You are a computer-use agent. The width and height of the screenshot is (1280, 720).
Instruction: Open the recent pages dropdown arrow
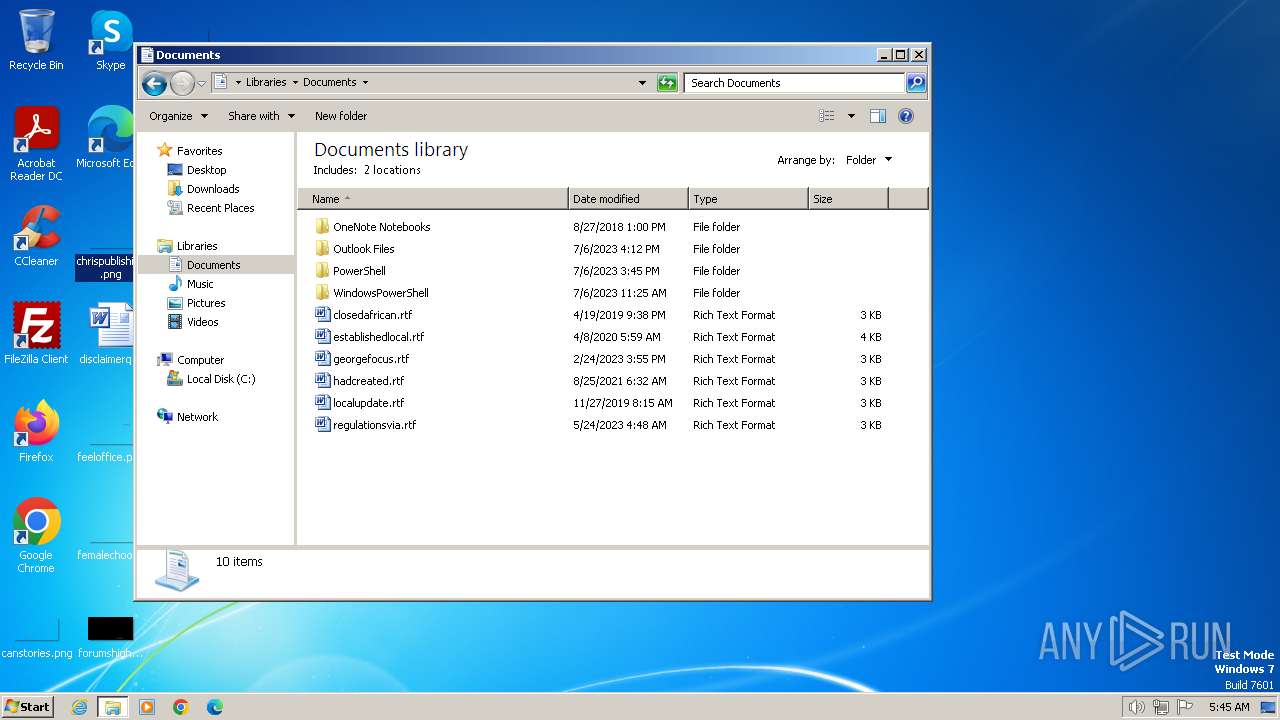pyautogui.click(x=201, y=83)
